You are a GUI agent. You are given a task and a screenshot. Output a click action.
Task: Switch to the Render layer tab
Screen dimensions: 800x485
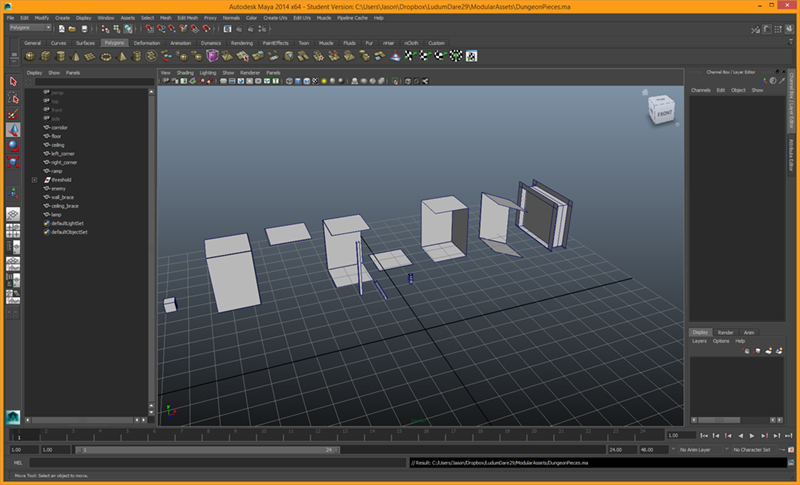725,333
